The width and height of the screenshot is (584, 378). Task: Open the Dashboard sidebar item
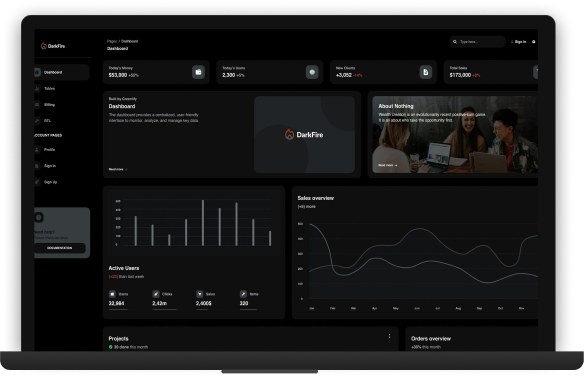(62, 72)
